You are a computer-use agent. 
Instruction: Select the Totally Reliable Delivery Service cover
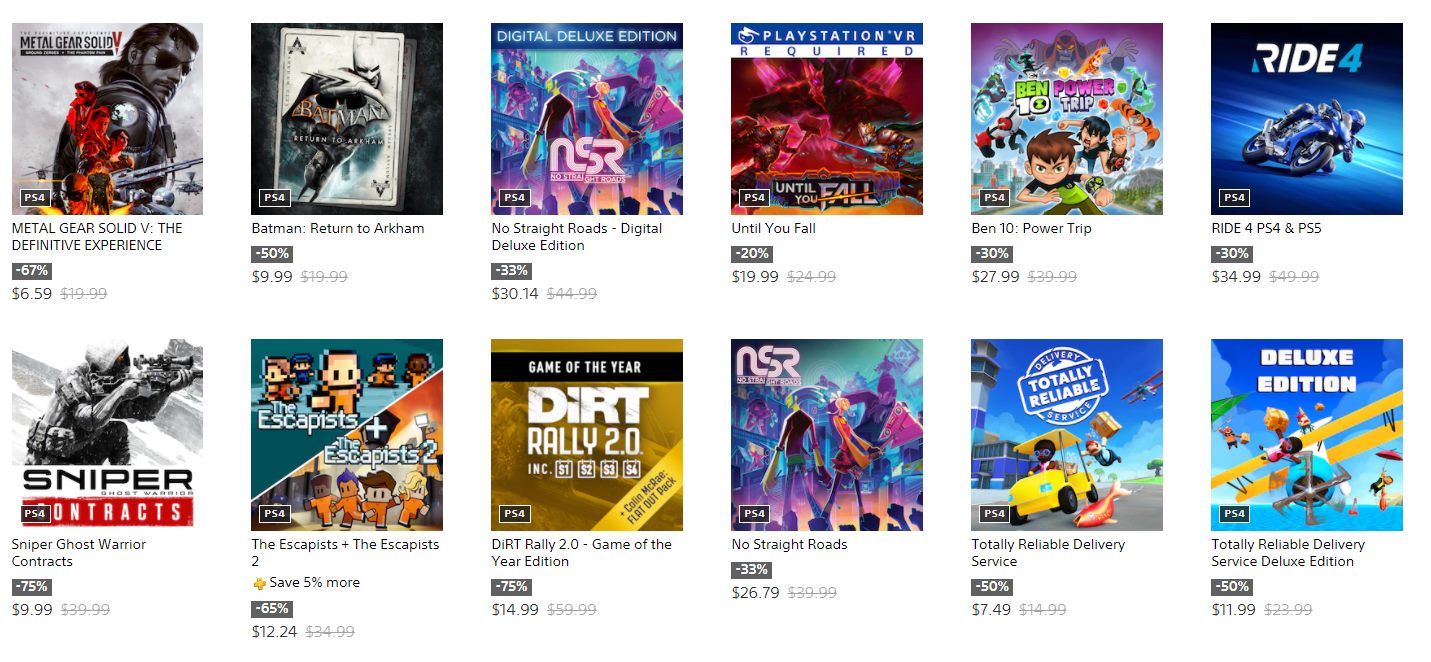point(1067,435)
